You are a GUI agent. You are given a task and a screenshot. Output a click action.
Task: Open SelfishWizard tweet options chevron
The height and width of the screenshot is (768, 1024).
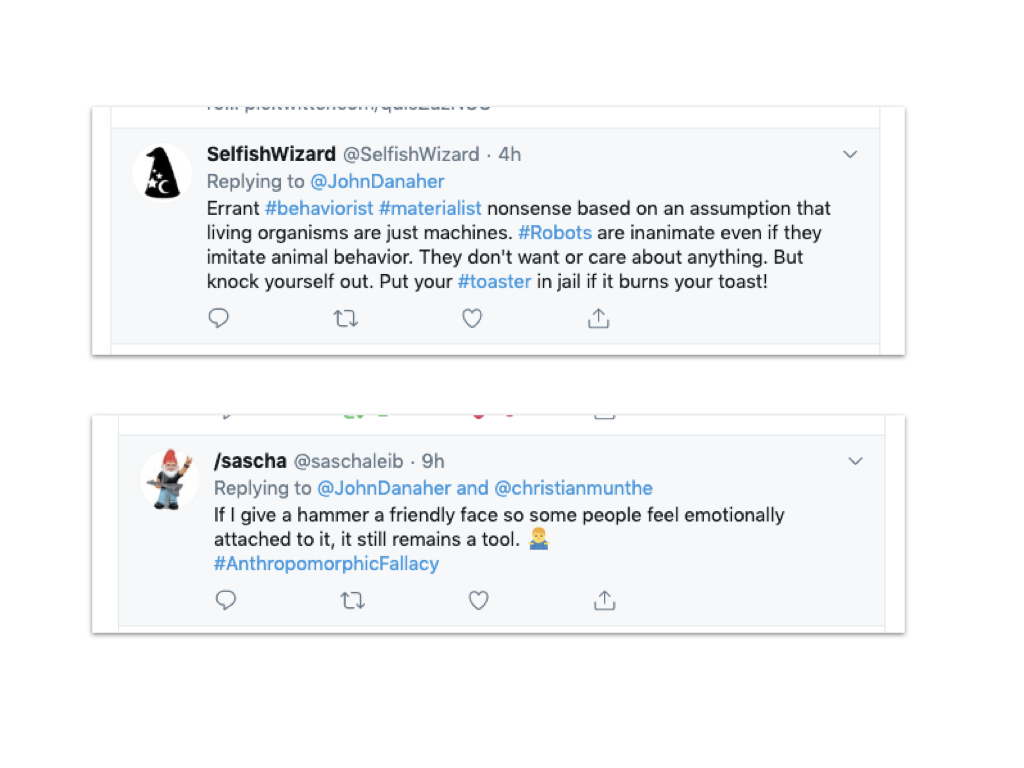[850, 154]
